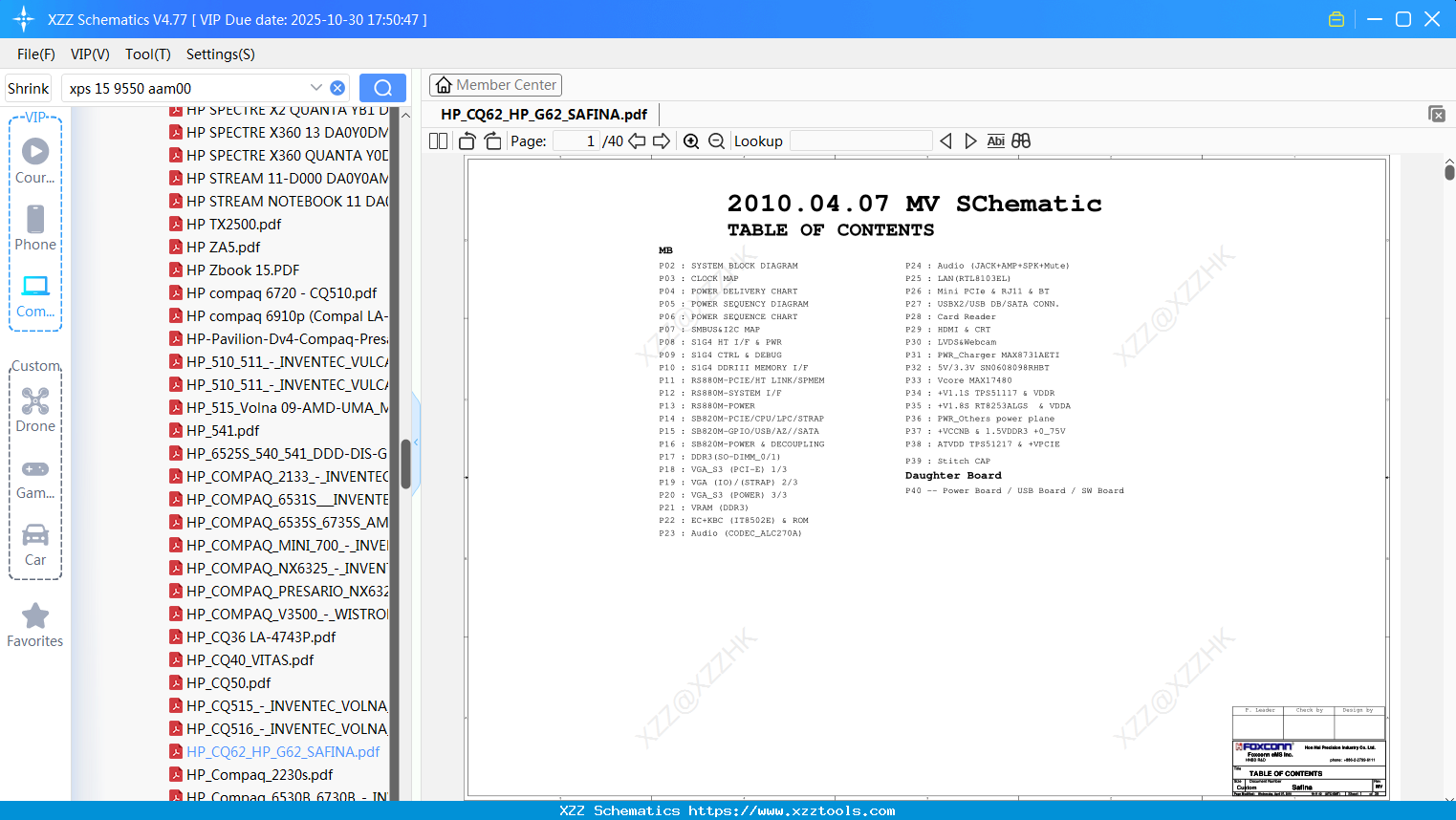This screenshot has height=820, width=1456.
Task: Zoom out of the schematic
Action: click(x=716, y=140)
